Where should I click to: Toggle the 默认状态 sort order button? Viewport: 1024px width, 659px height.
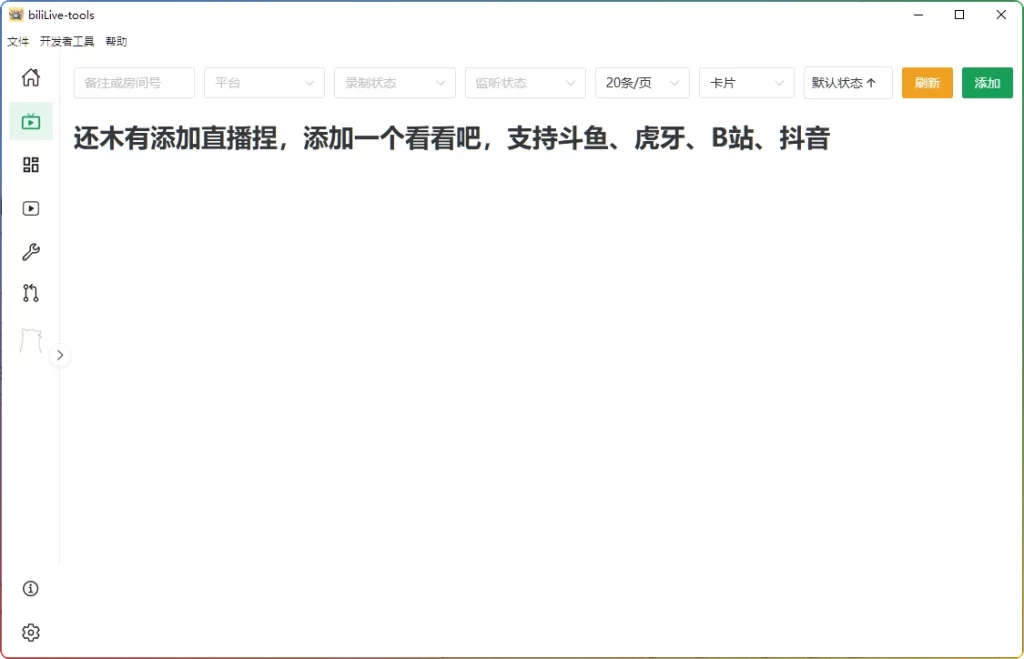click(847, 83)
